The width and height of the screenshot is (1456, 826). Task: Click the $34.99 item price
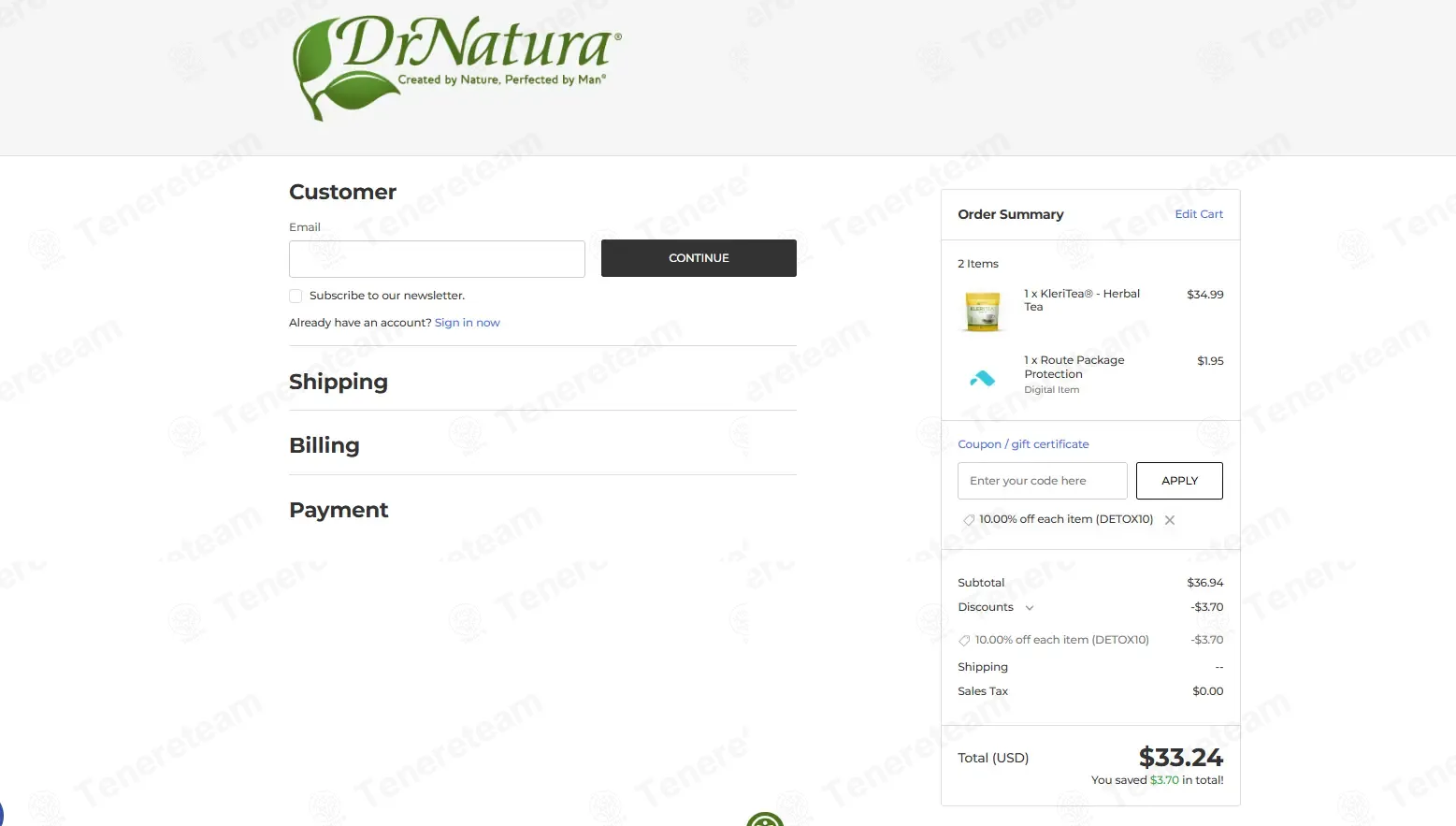(1204, 295)
